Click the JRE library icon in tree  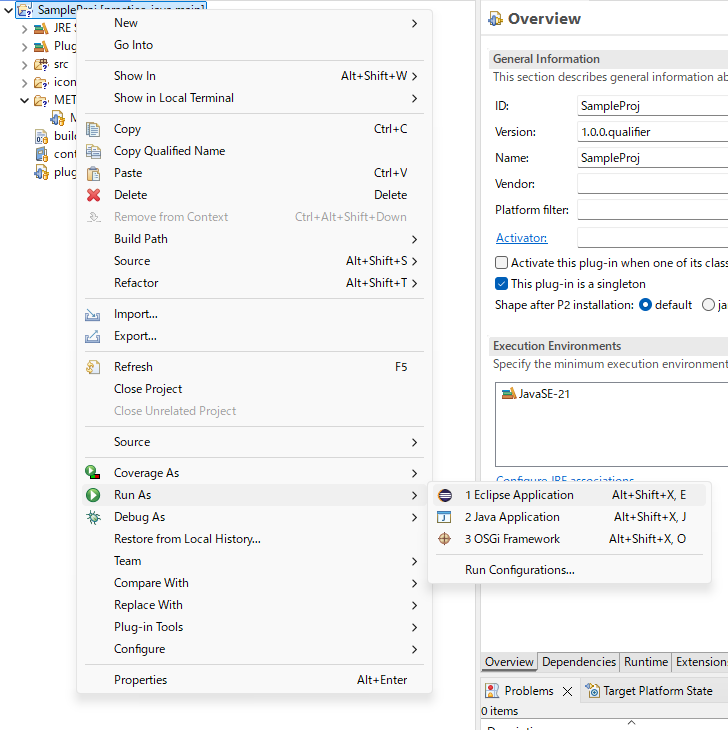click(41, 28)
